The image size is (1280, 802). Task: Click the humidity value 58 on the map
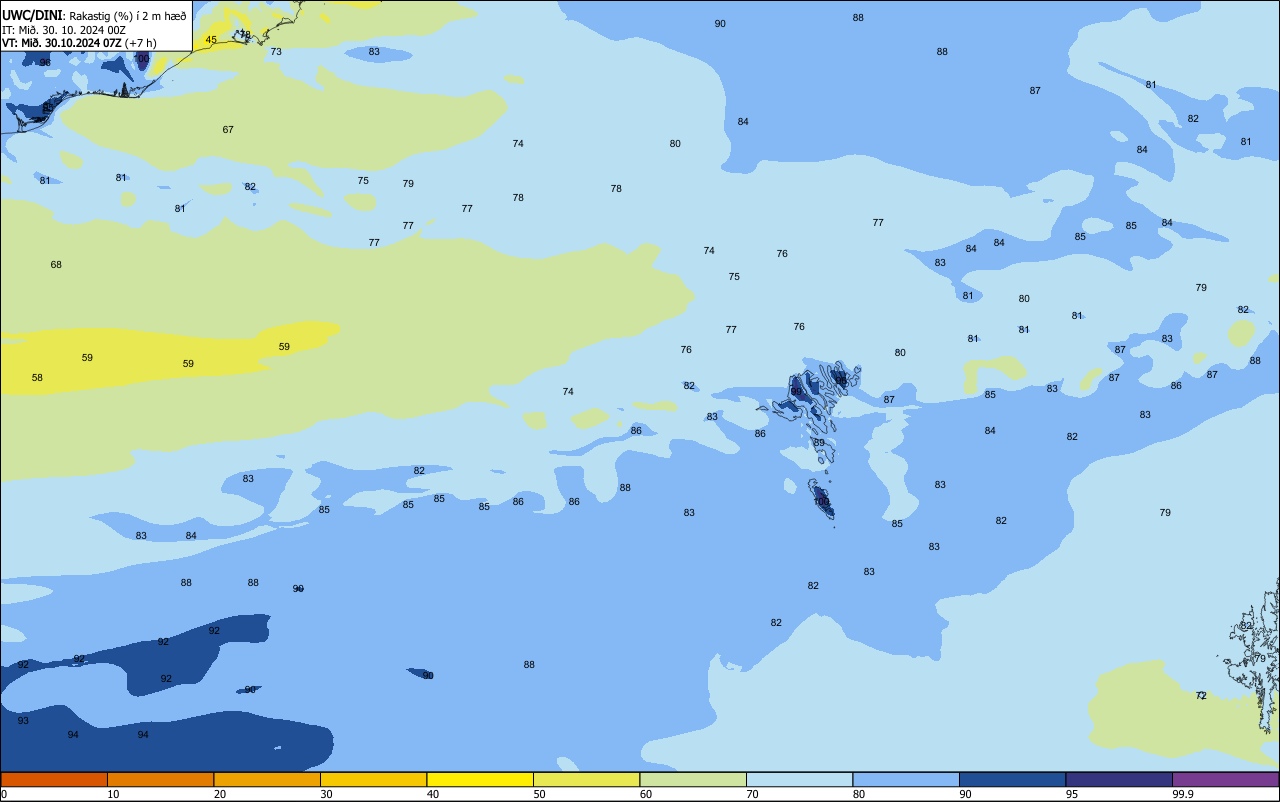[x=37, y=378]
